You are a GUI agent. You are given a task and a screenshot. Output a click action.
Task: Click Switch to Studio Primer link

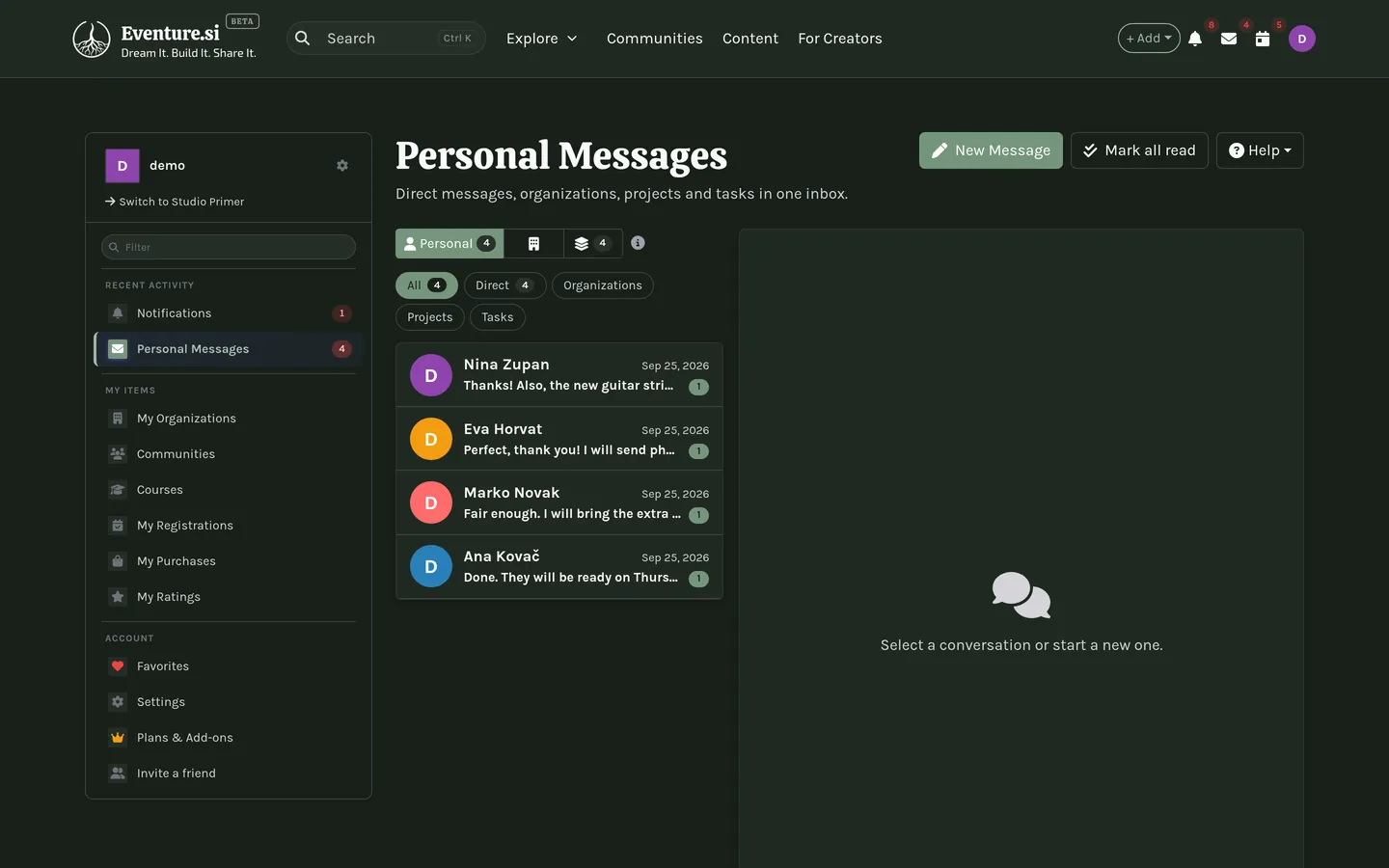tap(175, 202)
